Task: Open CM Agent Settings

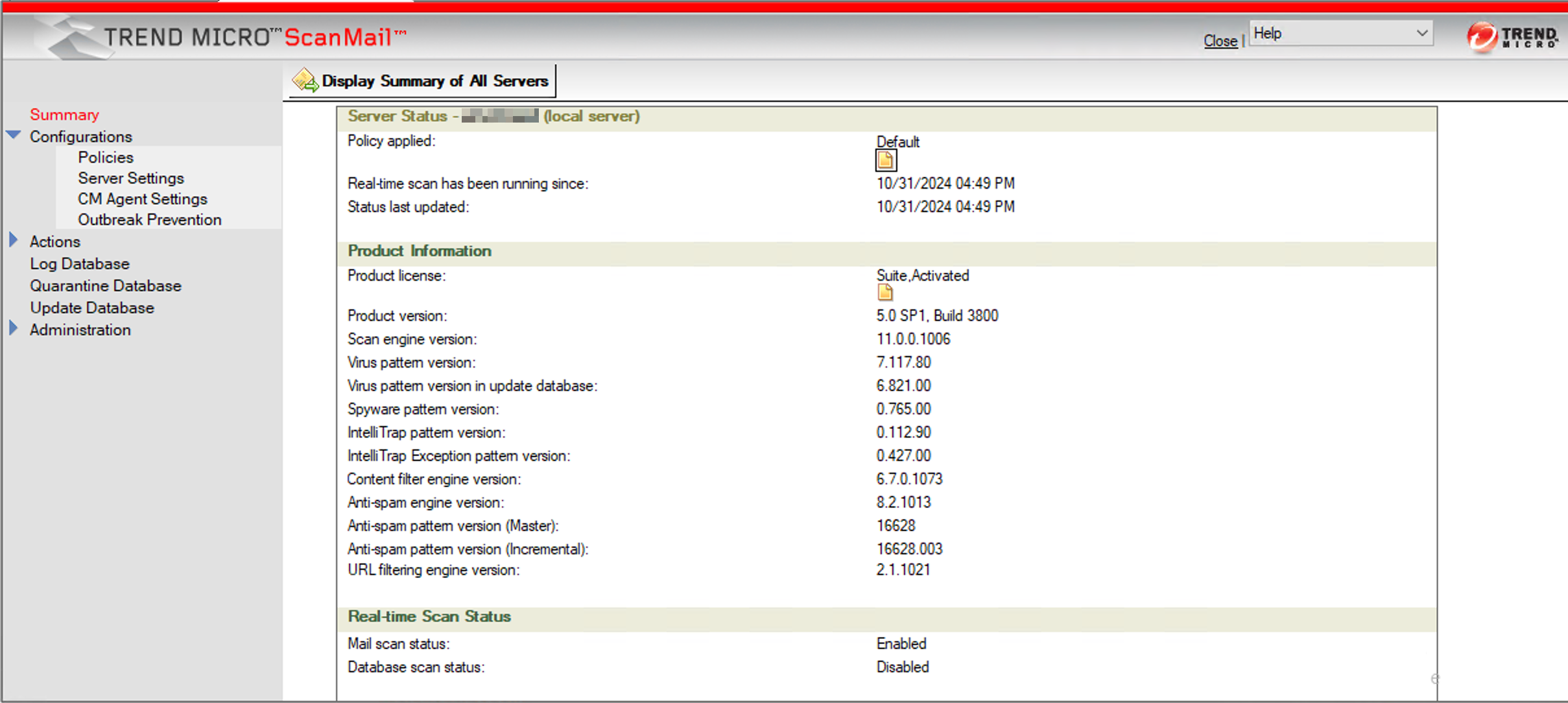Action: 143,199
